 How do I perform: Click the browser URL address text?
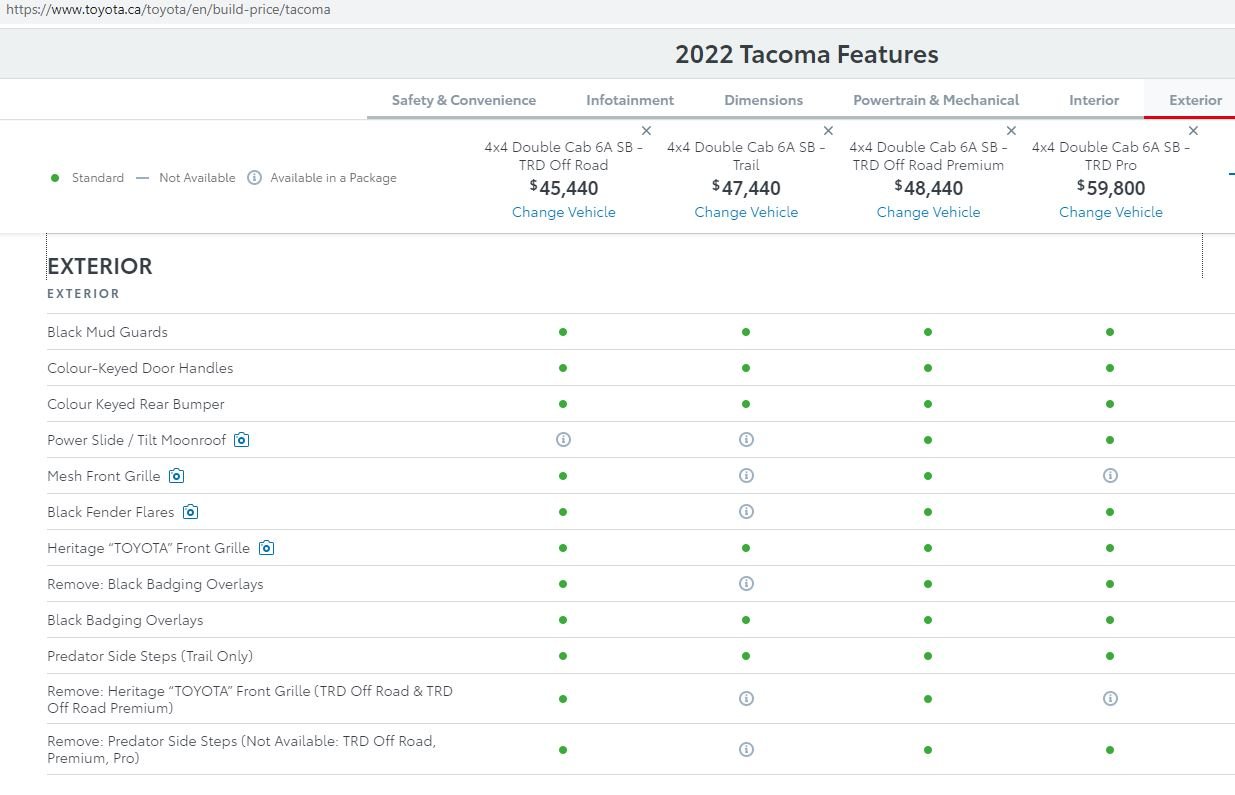[x=168, y=10]
